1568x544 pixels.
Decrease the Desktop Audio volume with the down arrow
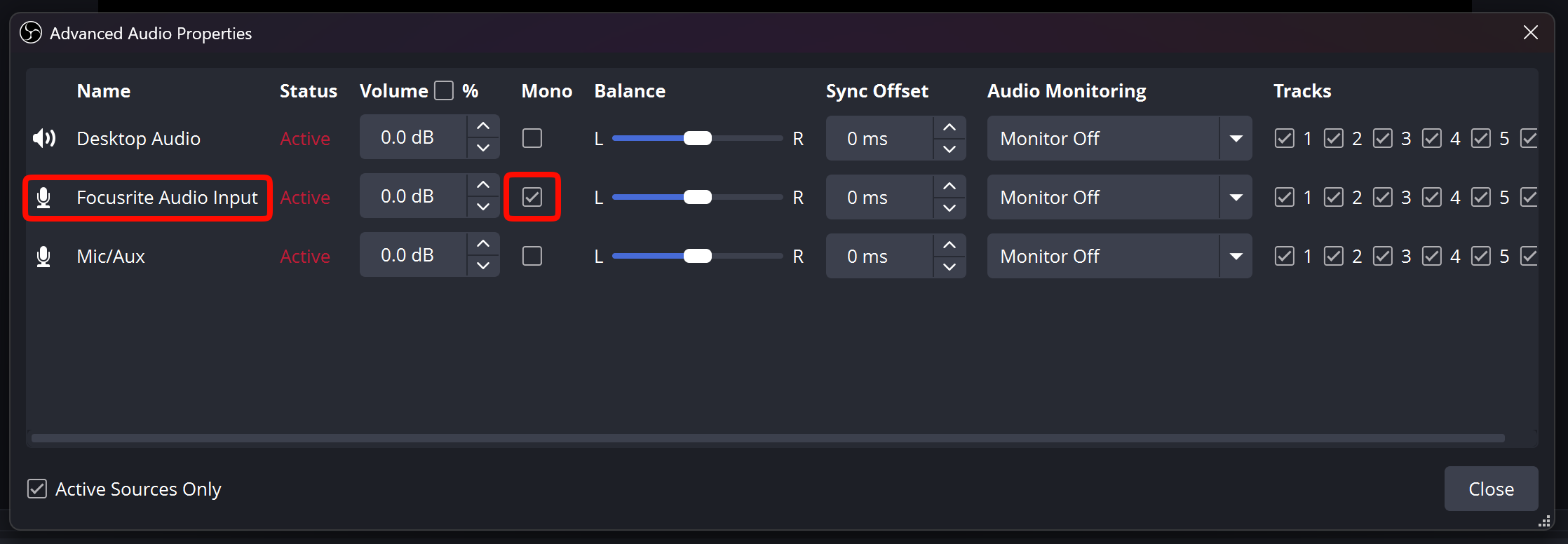483,148
